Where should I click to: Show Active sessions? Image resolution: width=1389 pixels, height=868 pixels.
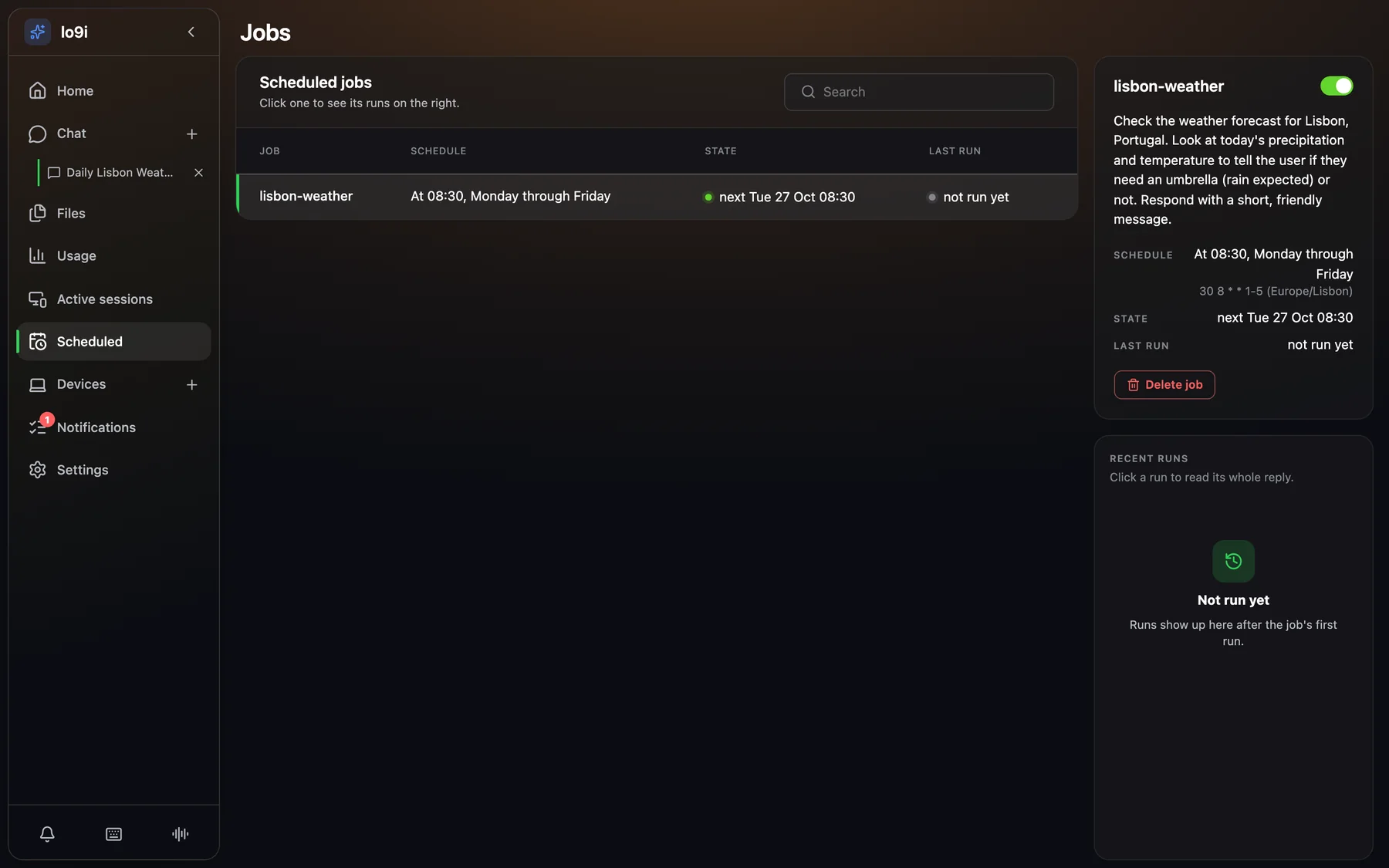point(113,299)
